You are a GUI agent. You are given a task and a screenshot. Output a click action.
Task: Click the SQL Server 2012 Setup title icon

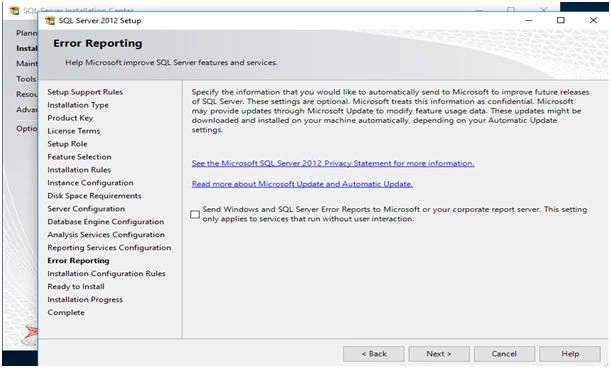pos(50,21)
